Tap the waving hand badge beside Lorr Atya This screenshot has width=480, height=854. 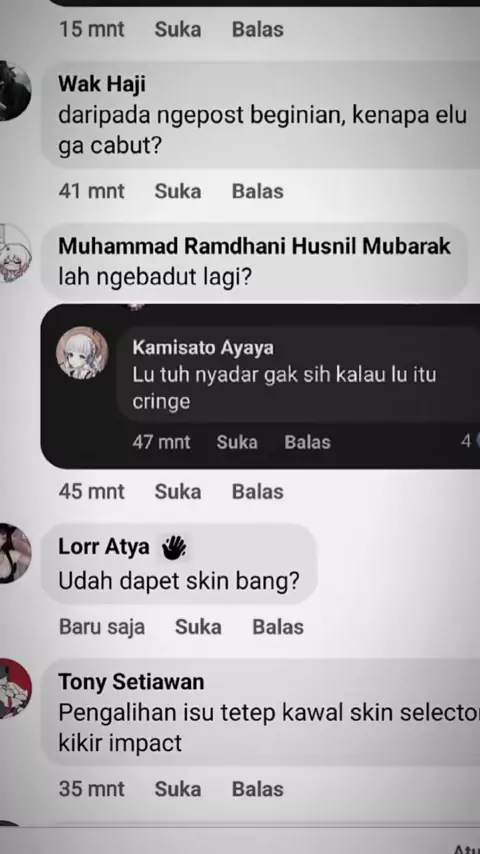pyautogui.click(x=174, y=547)
